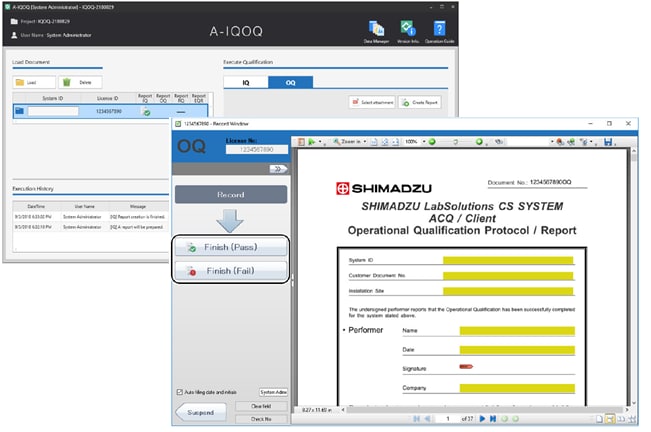651x432 pixels.
Task: Click the page number field
Action: [x=448, y=419]
